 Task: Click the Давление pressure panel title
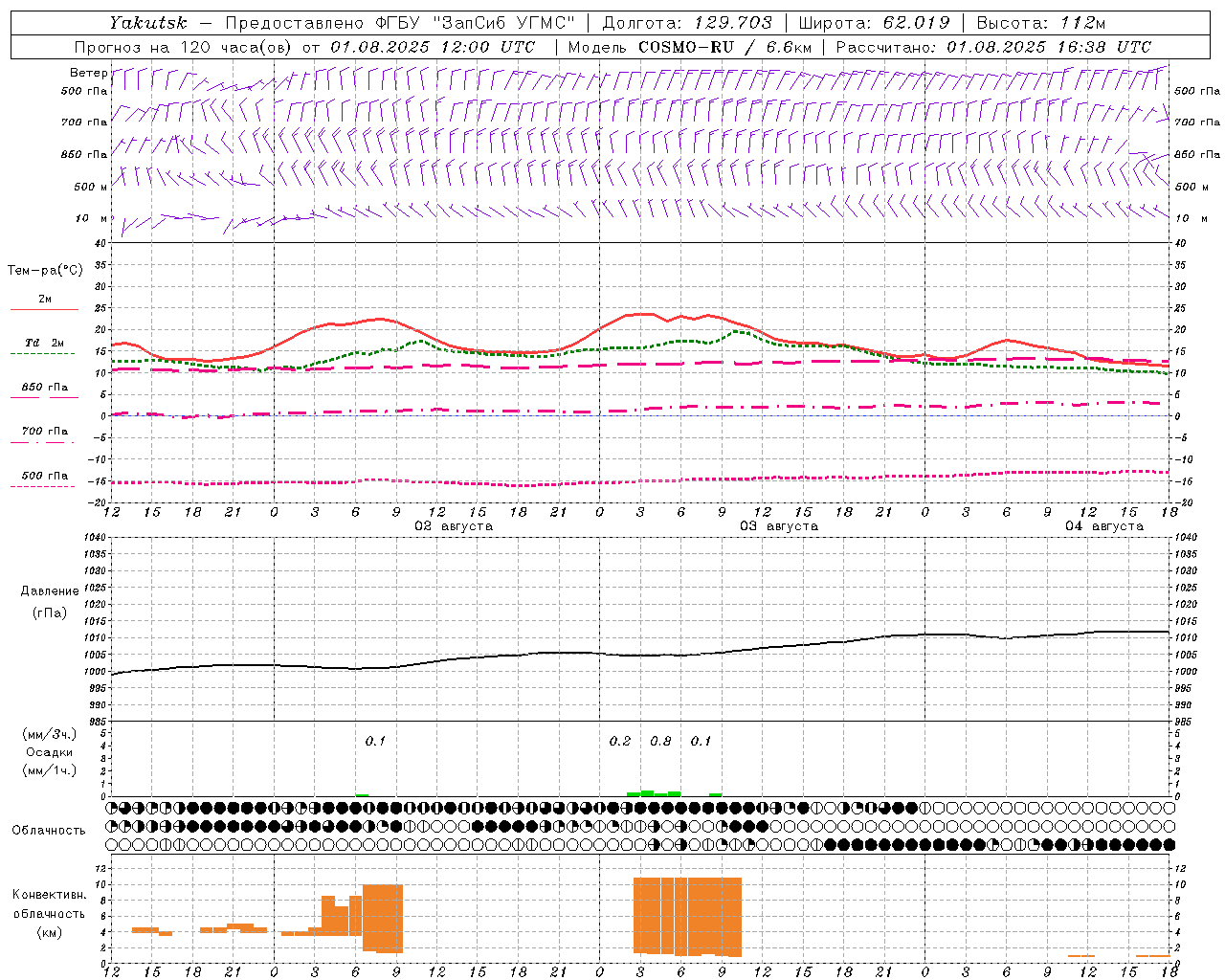click(x=50, y=591)
